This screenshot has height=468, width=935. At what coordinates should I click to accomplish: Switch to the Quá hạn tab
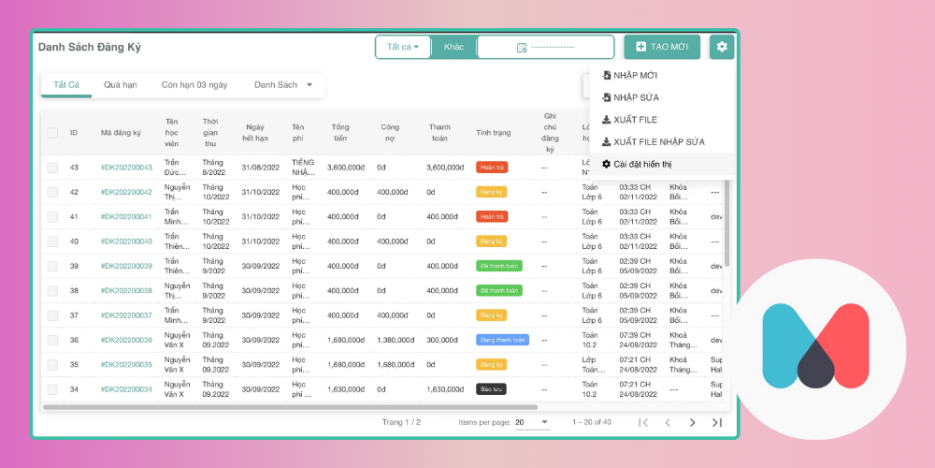120,85
